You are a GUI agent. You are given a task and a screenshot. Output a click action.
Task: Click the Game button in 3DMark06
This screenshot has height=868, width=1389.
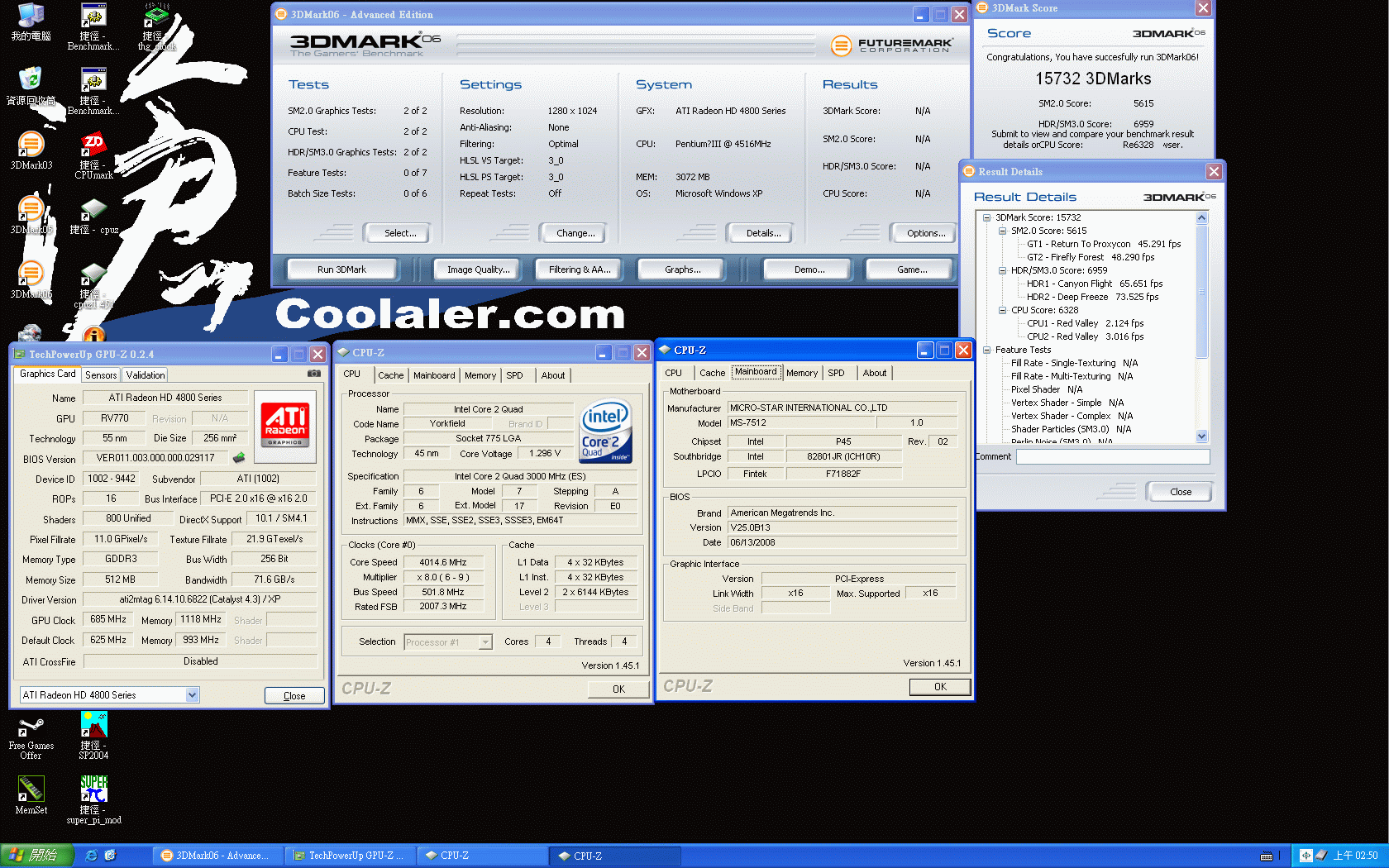(x=912, y=269)
